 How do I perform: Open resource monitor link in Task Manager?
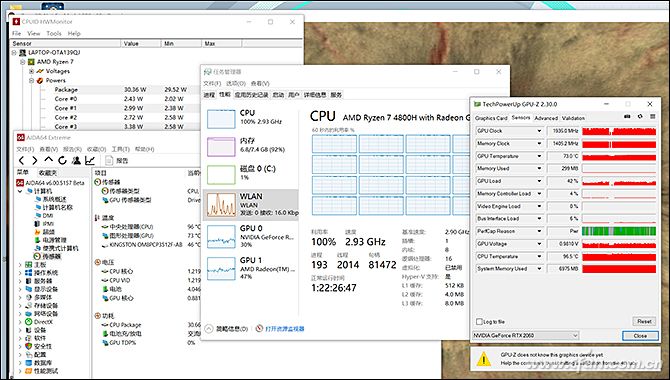[285, 329]
